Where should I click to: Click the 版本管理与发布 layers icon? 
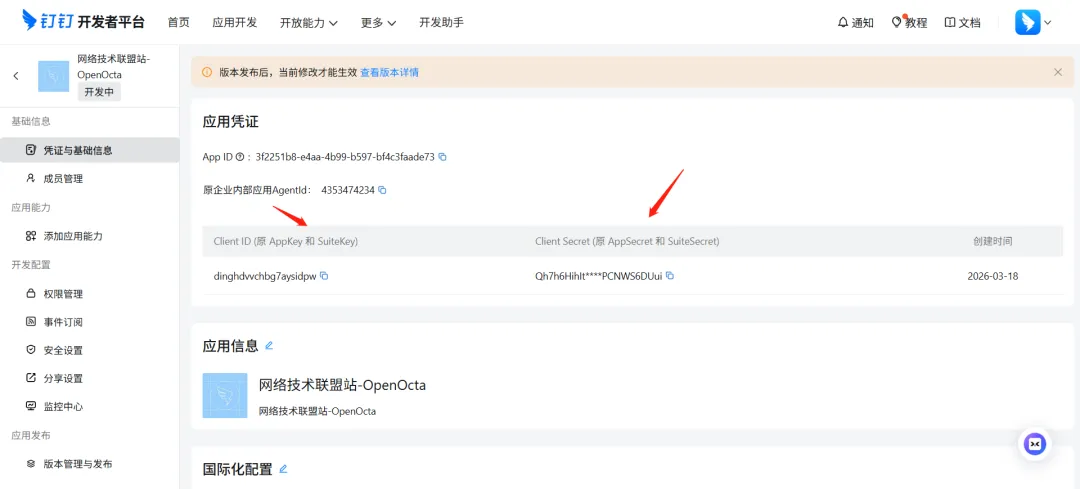tap(30, 464)
